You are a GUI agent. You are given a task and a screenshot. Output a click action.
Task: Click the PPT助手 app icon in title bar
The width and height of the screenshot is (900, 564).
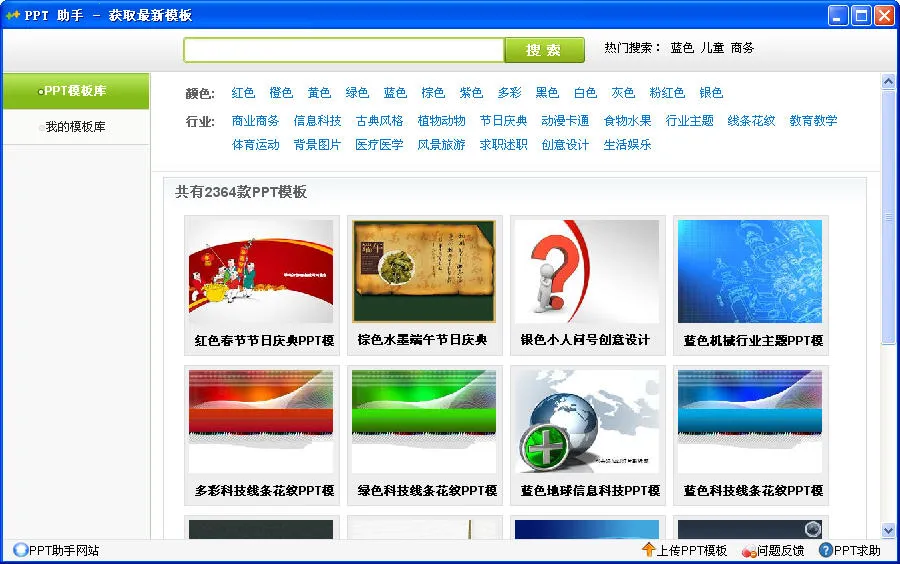pyautogui.click(x=13, y=15)
